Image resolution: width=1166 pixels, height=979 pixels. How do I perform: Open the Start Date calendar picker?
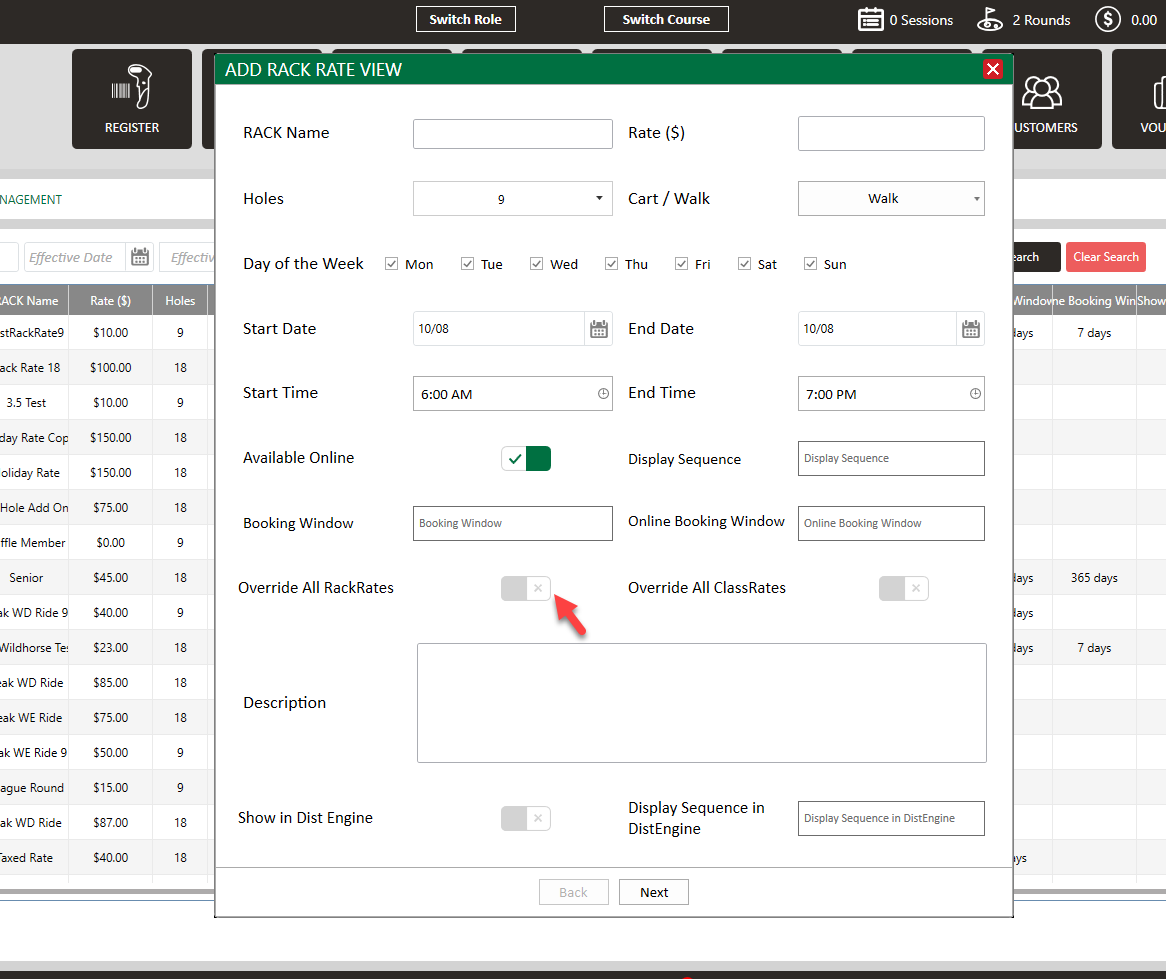pyautogui.click(x=598, y=329)
